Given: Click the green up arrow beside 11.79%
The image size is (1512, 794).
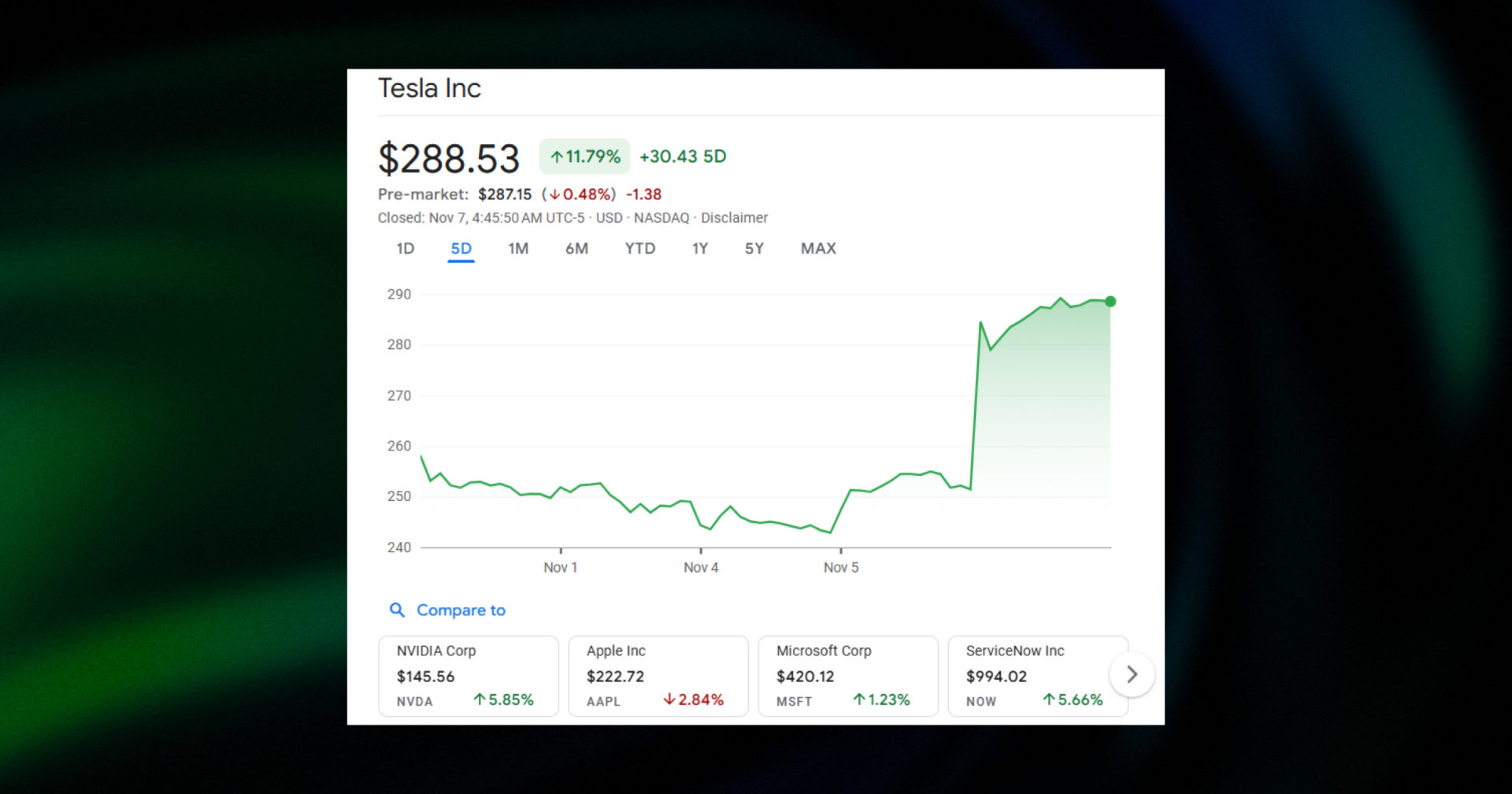Looking at the screenshot, I should (x=558, y=156).
